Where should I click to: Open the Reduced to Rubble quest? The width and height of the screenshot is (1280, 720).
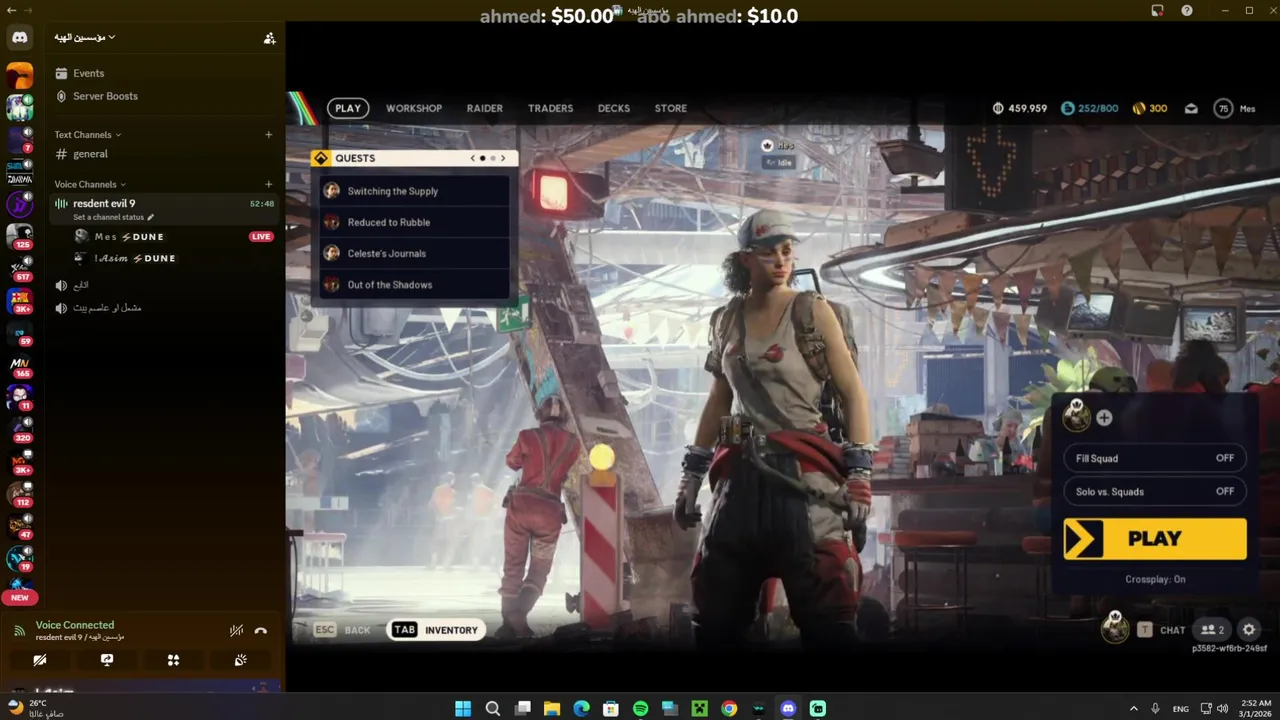415,222
